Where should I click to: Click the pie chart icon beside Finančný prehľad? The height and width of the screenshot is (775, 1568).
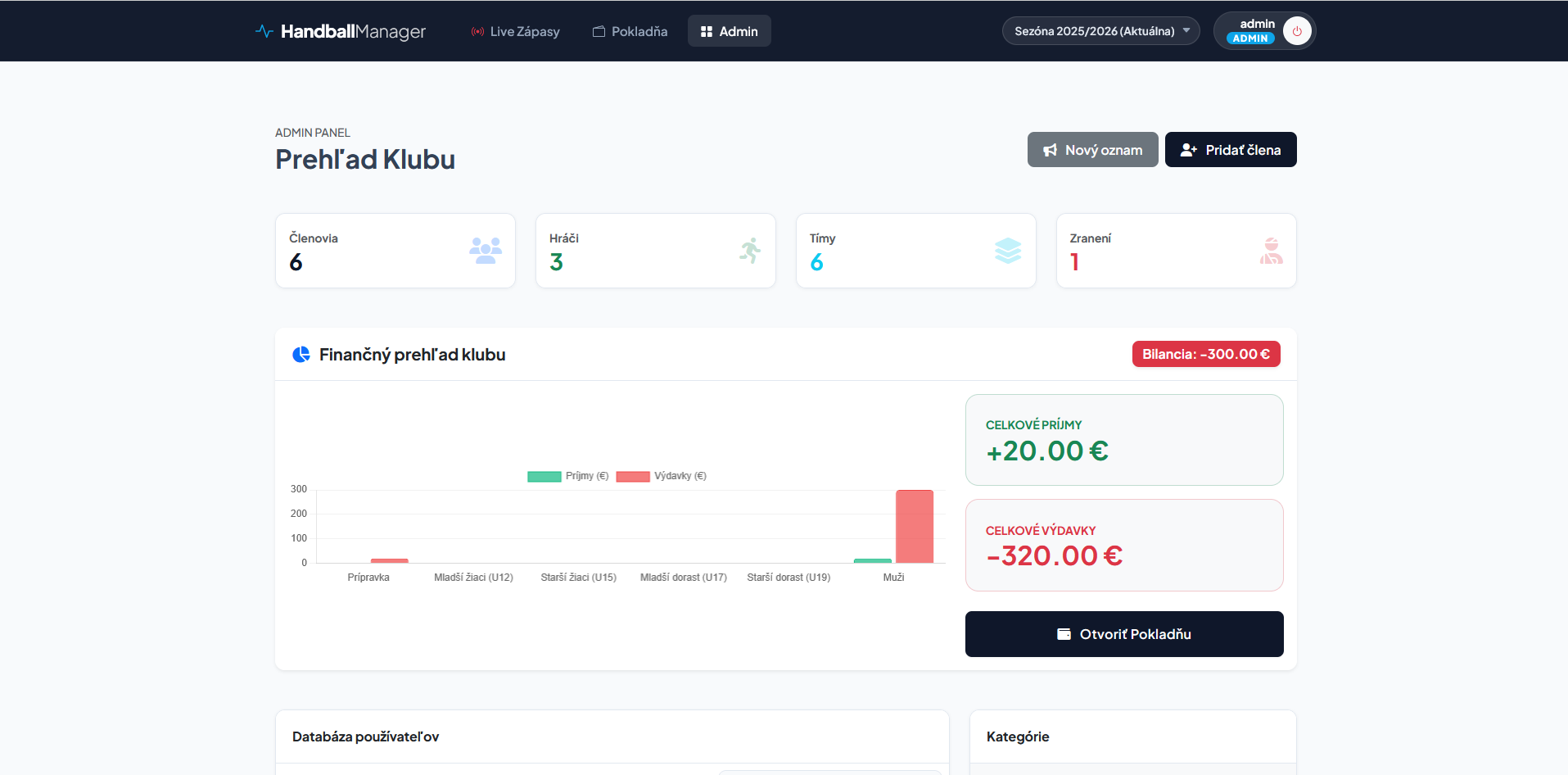301,355
